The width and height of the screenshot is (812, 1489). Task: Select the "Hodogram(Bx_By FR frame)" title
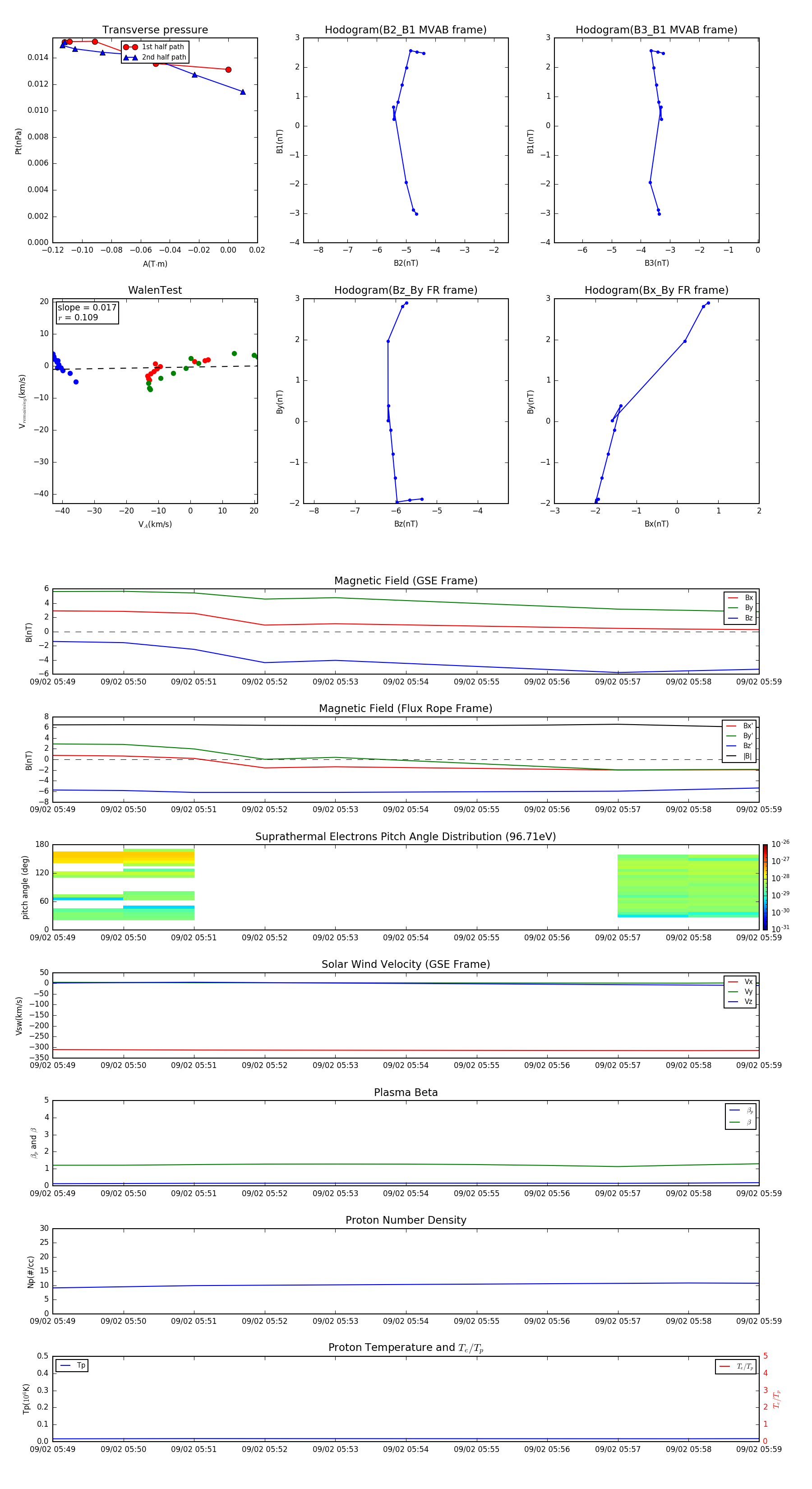click(x=656, y=290)
